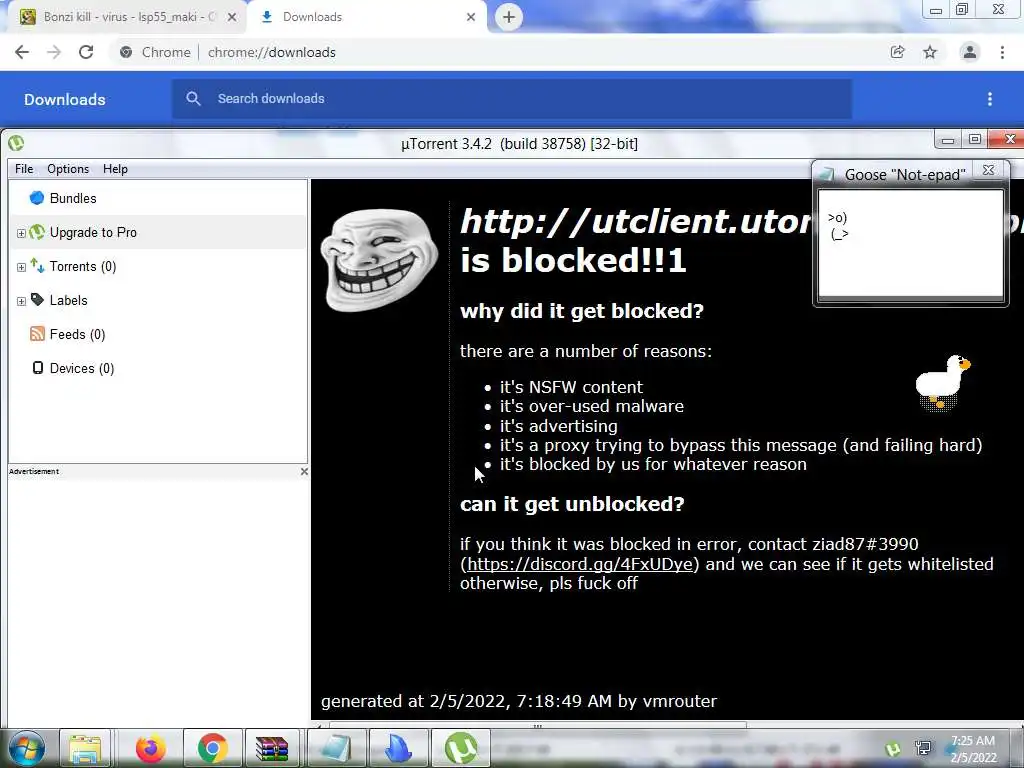1024x768 pixels.
Task: Open the discord.gg/4FxUDye link
Action: (x=580, y=564)
